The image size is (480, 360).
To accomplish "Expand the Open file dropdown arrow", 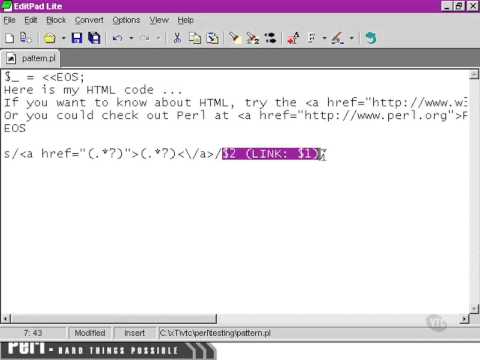I will point(63,38).
